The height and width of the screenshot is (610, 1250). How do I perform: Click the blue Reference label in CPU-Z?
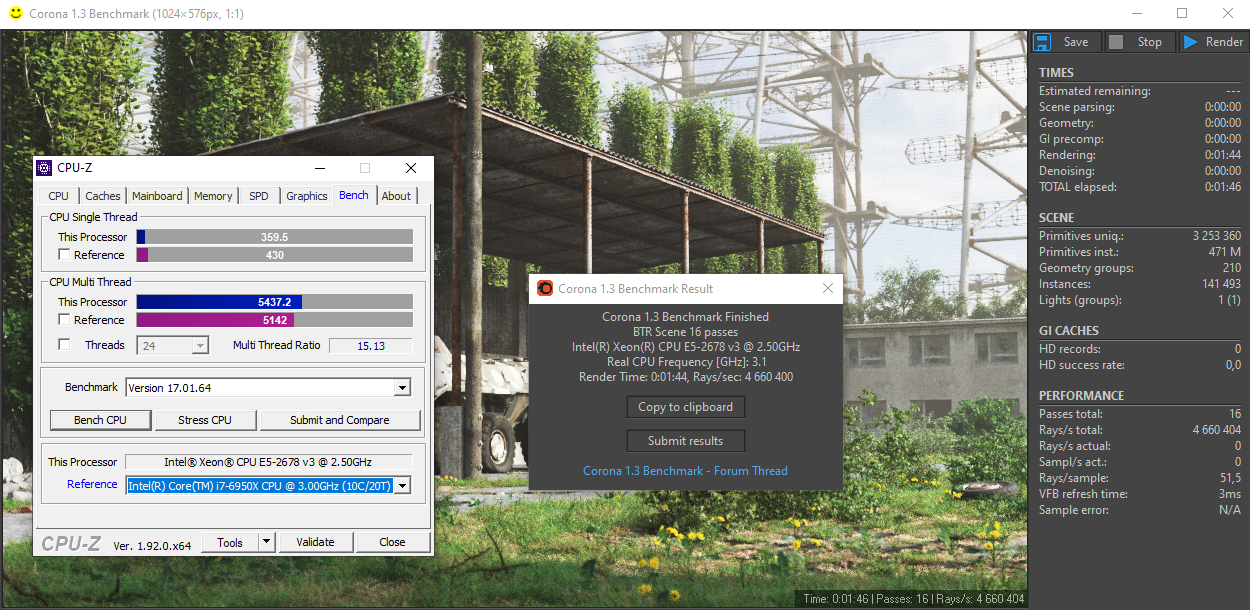point(92,484)
